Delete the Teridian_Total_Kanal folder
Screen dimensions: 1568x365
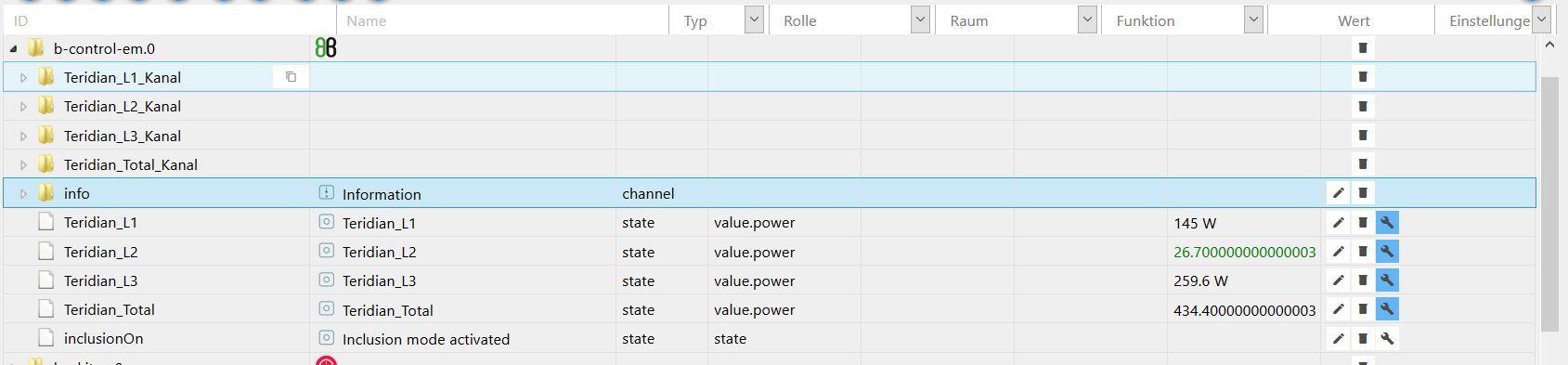(x=1363, y=164)
